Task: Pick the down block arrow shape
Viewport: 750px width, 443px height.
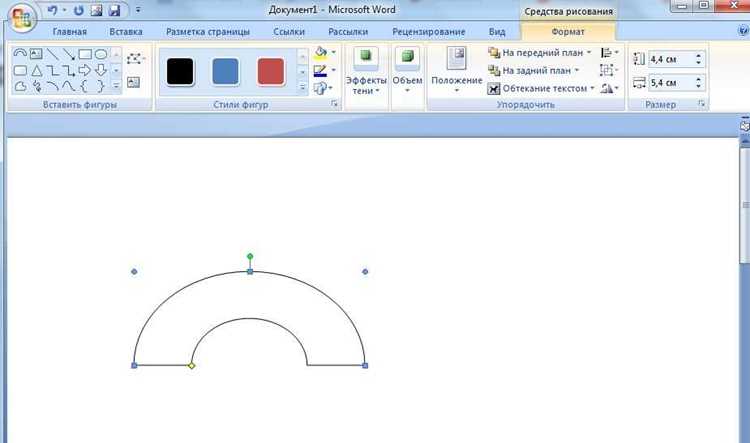Action: tap(101, 70)
